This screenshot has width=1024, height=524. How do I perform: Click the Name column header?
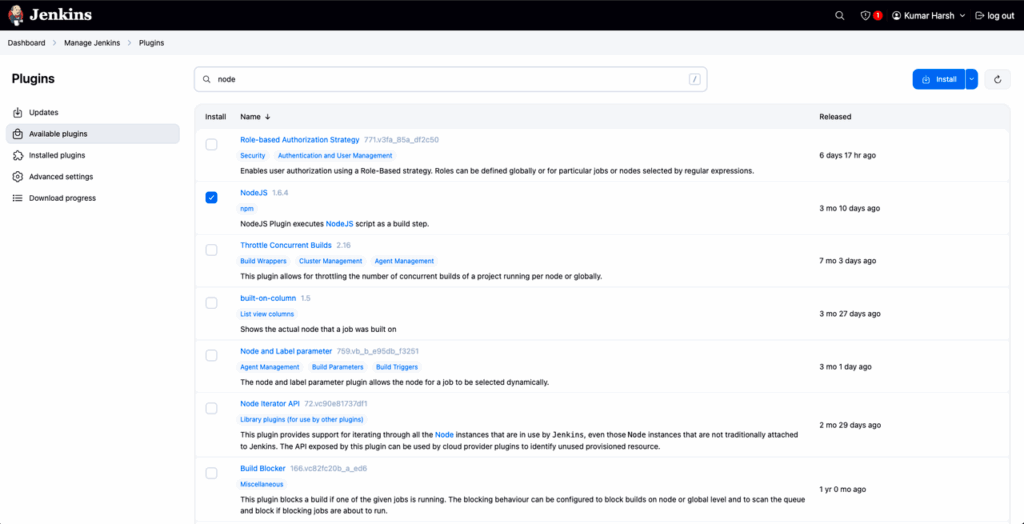coord(255,117)
